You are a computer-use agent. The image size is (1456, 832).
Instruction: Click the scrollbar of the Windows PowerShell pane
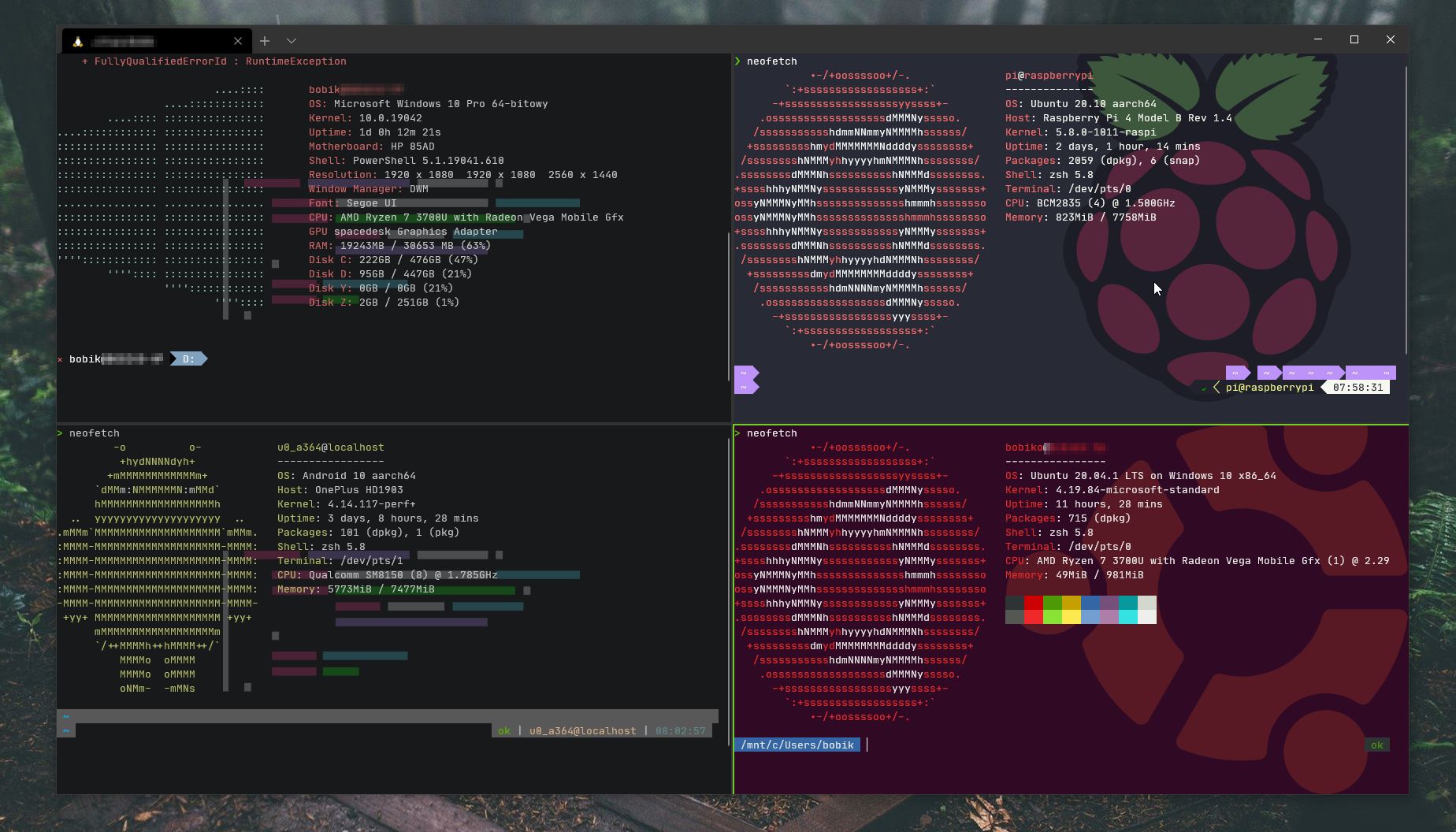(728, 306)
